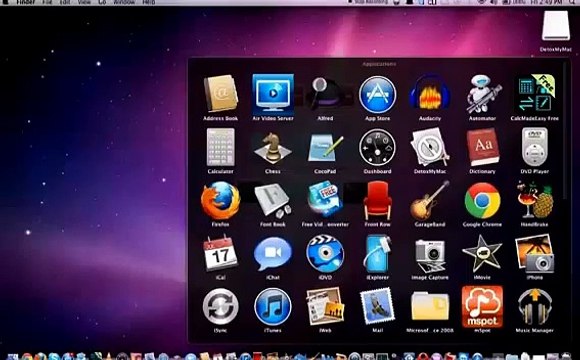
Task: Launch CalcMadeEasy Free
Action: point(535,94)
